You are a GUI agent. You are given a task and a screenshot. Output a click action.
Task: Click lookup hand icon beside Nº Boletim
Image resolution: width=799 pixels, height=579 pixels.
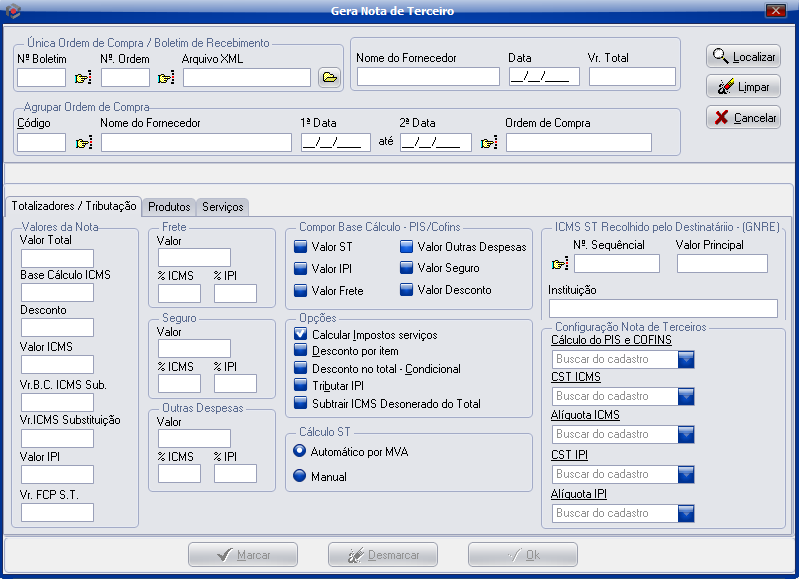[x=82, y=77]
